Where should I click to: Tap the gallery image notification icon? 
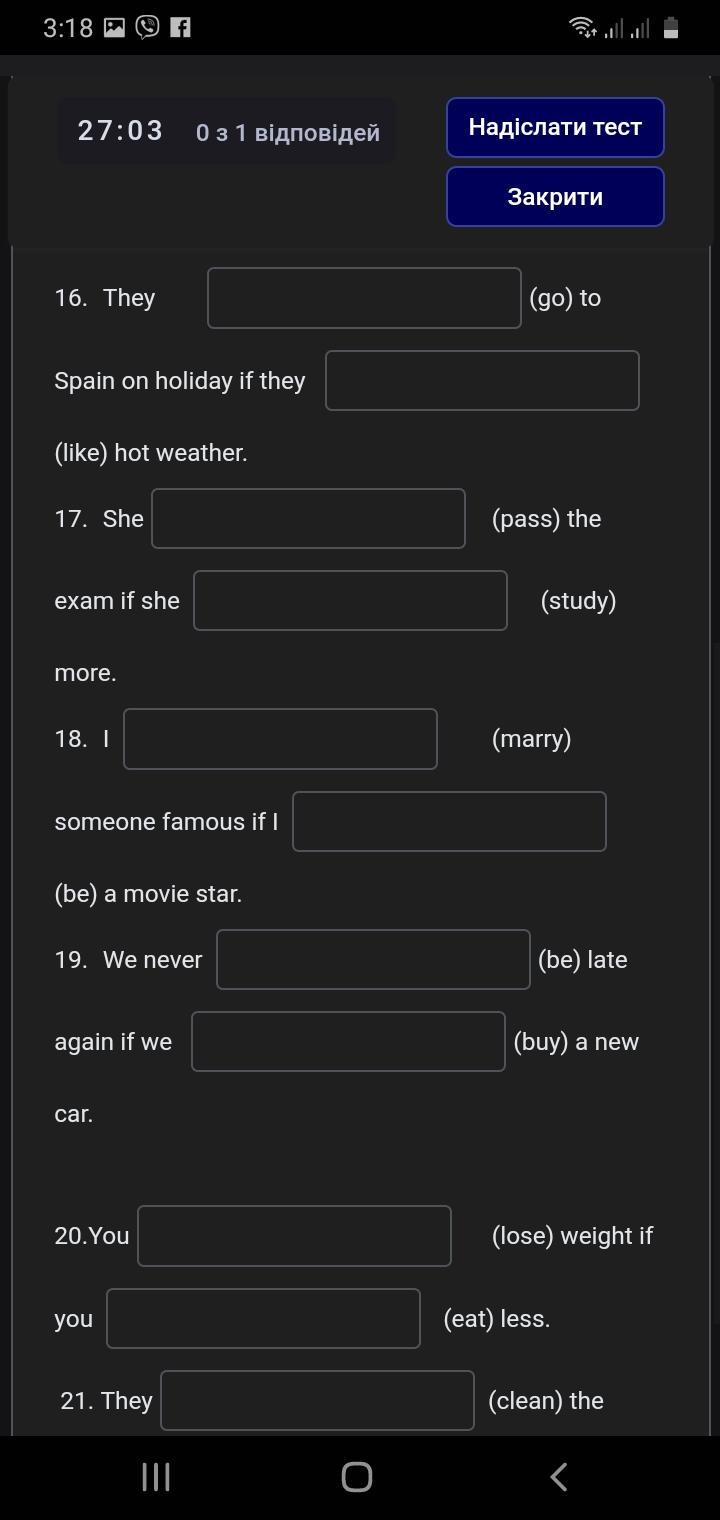click(115, 27)
